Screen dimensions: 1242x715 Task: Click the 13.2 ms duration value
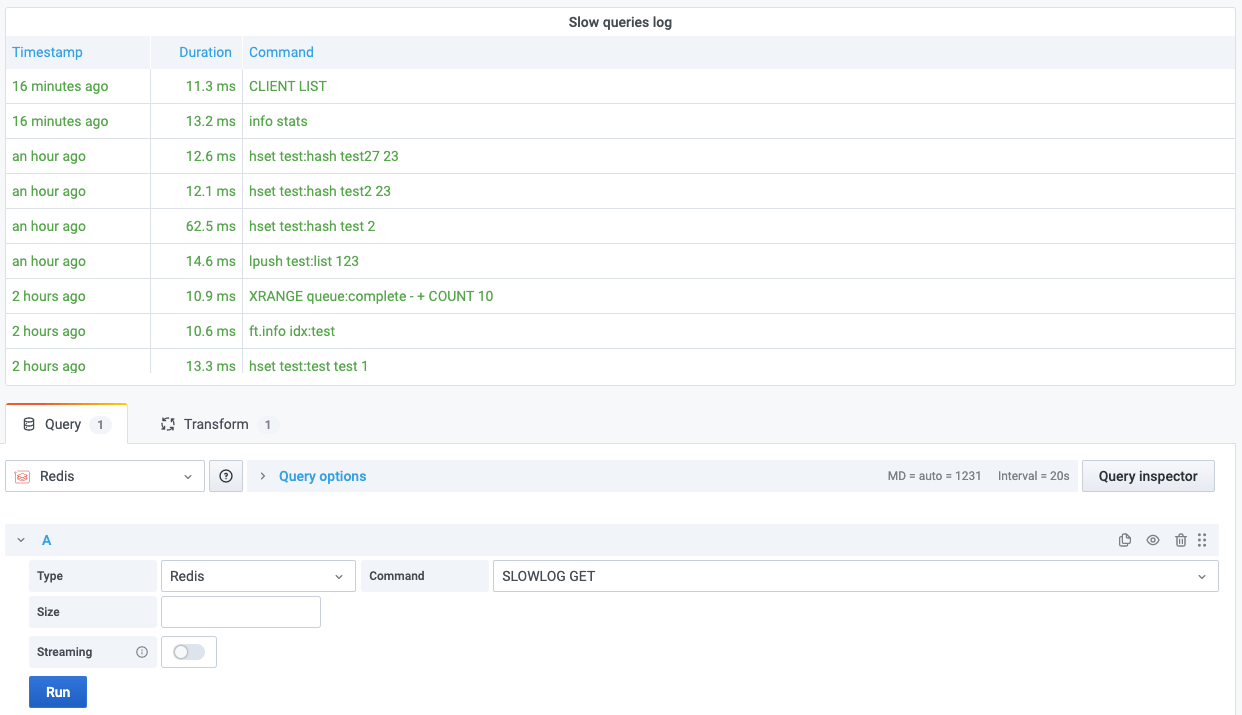pos(211,121)
